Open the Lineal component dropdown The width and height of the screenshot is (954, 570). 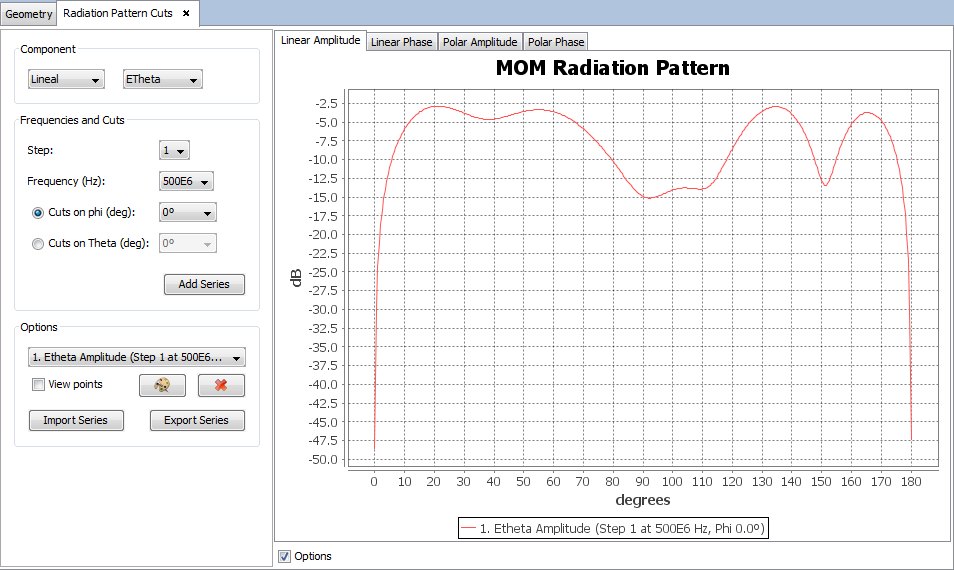click(x=66, y=79)
